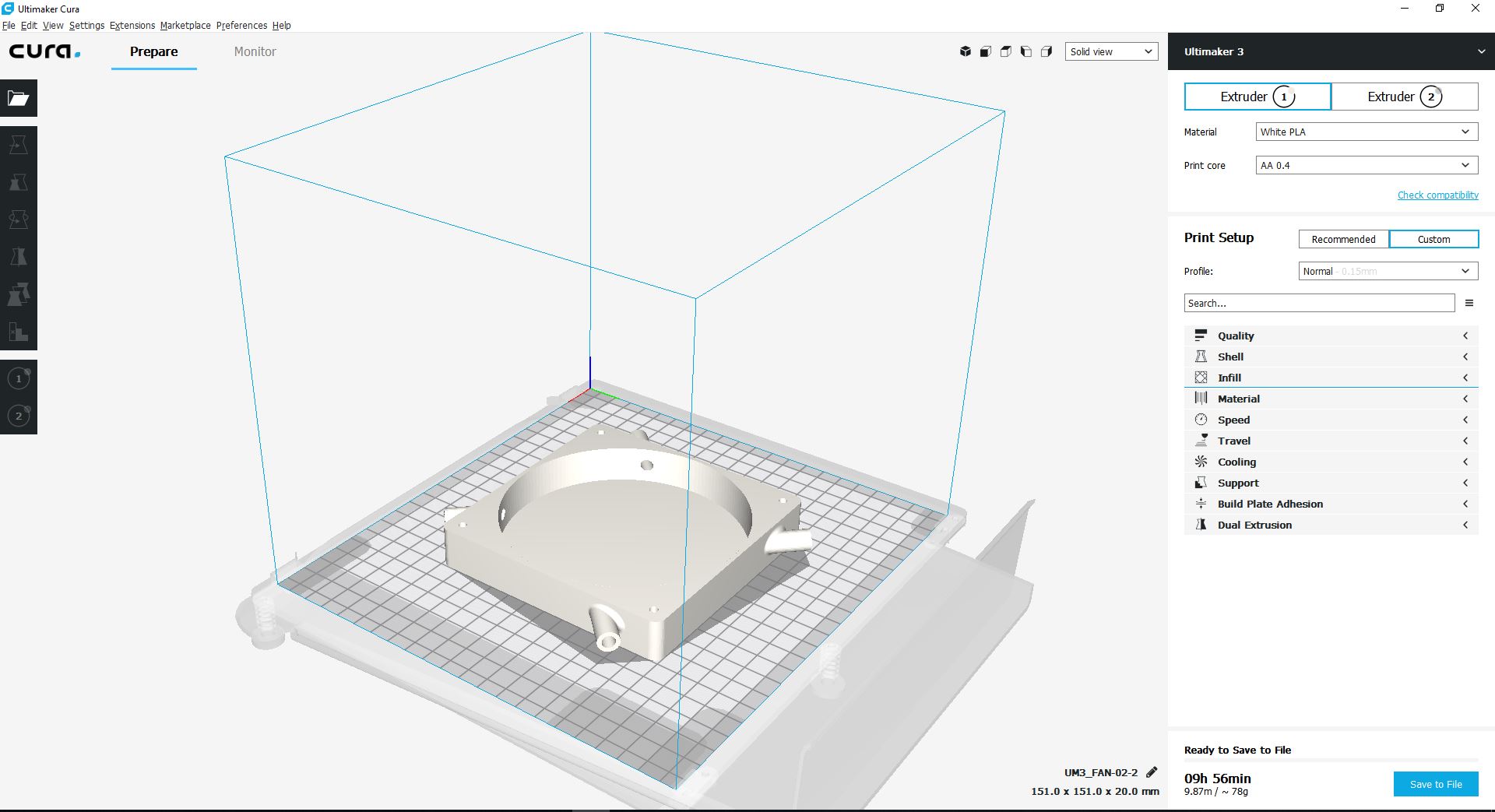Expand the Travel settings chevron

pyautogui.click(x=1465, y=441)
